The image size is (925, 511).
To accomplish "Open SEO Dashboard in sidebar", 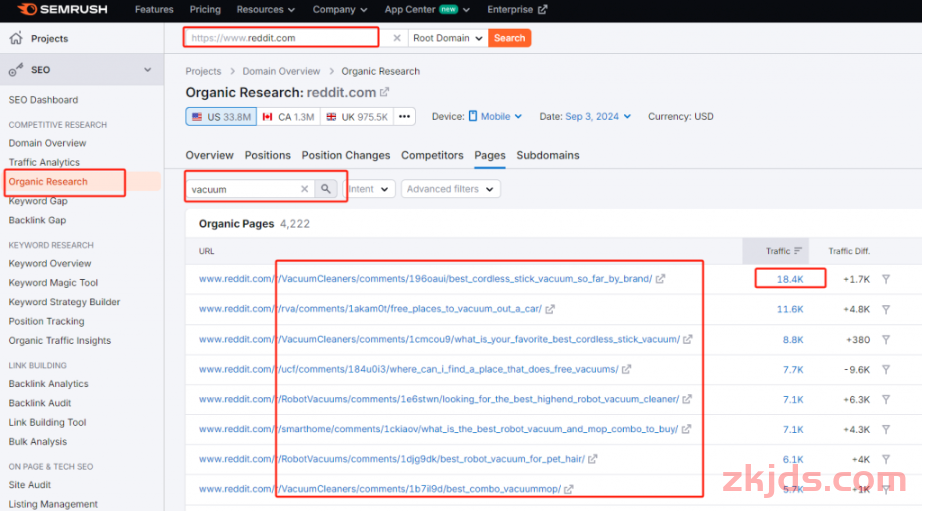I will click(x=43, y=100).
